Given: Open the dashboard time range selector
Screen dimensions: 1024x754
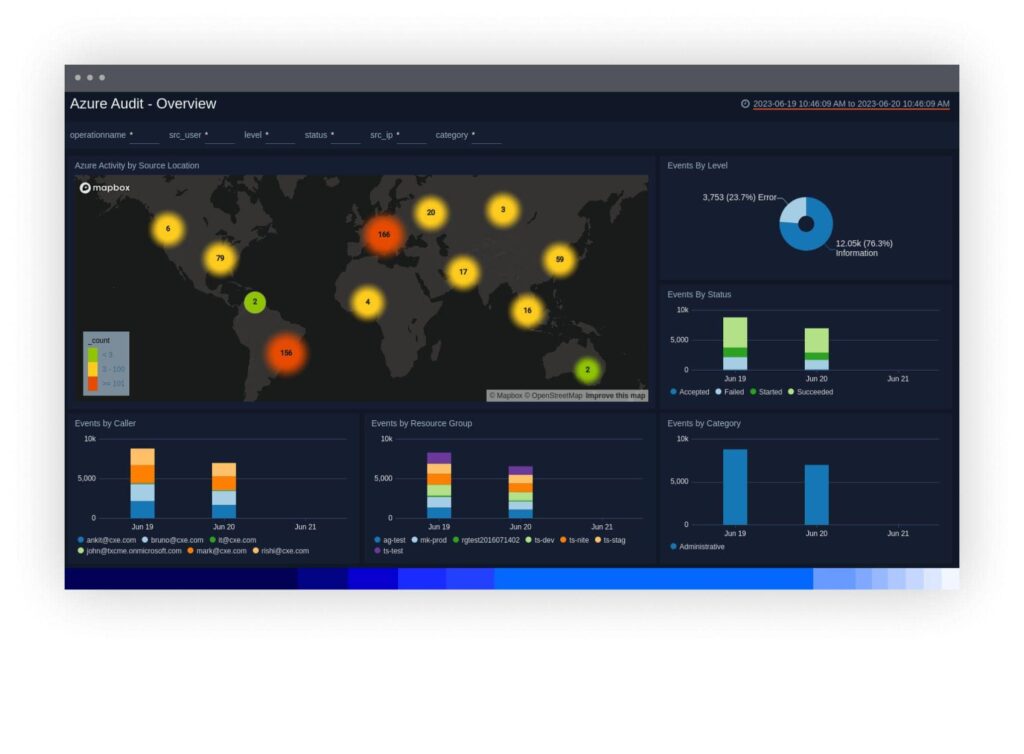Looking at the screenshot, I should [x=851, y=104].
